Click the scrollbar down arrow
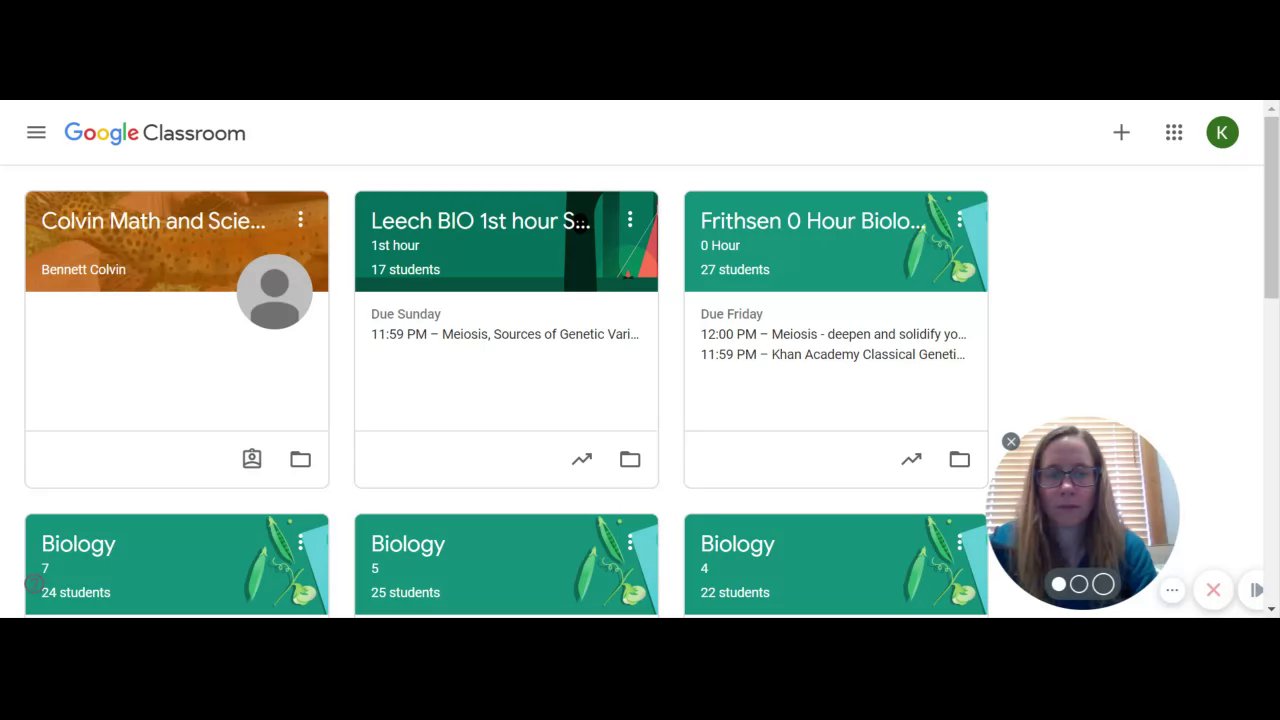1280x720 pixels. point(1271,608)
